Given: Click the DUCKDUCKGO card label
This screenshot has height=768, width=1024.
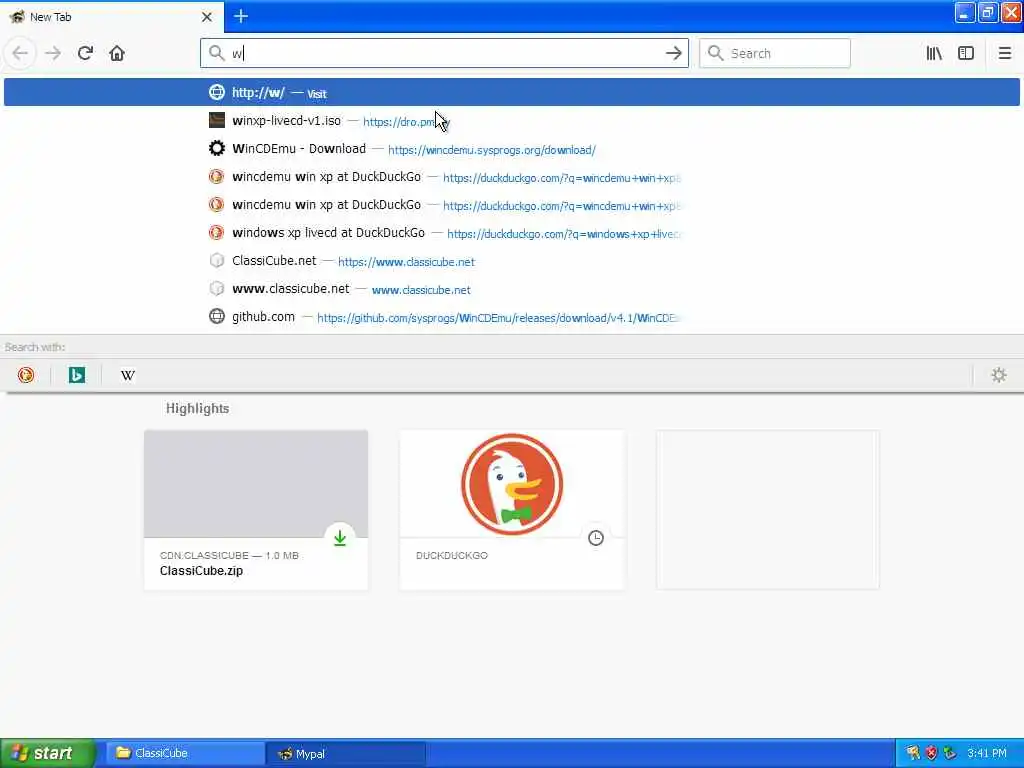Looking at the screenshot, I should (x=452, y=555).
